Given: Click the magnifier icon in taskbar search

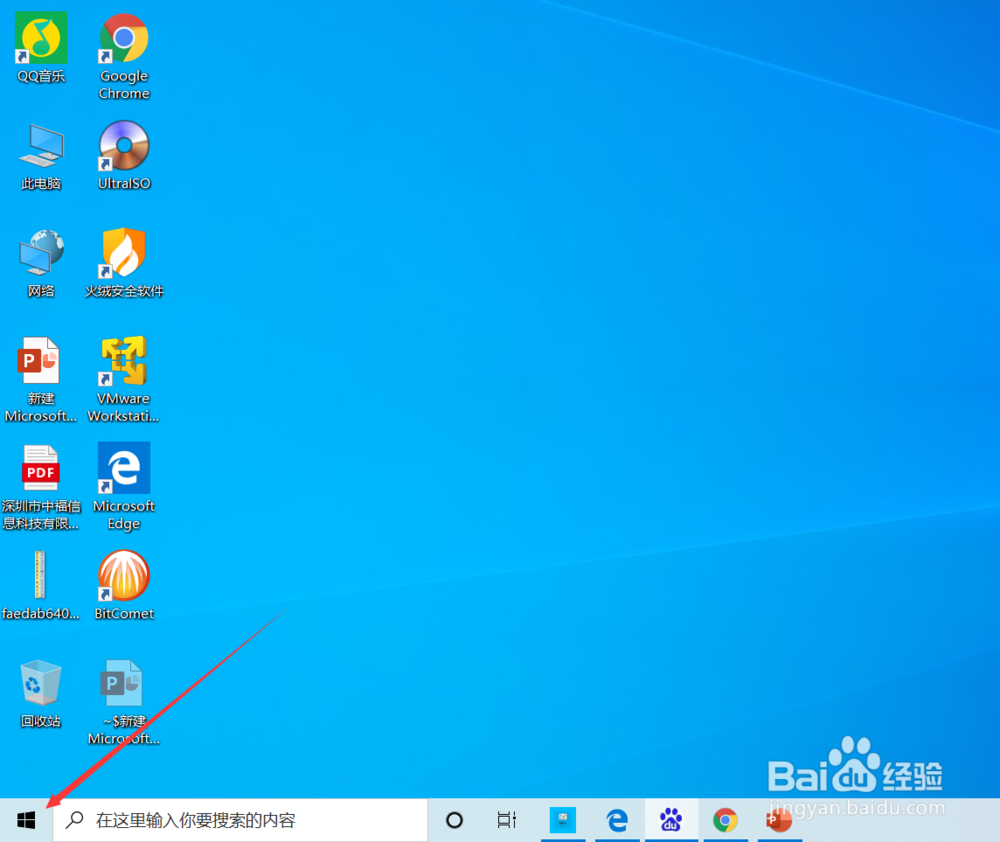Looking at the screenshot, I should (75, 820).
